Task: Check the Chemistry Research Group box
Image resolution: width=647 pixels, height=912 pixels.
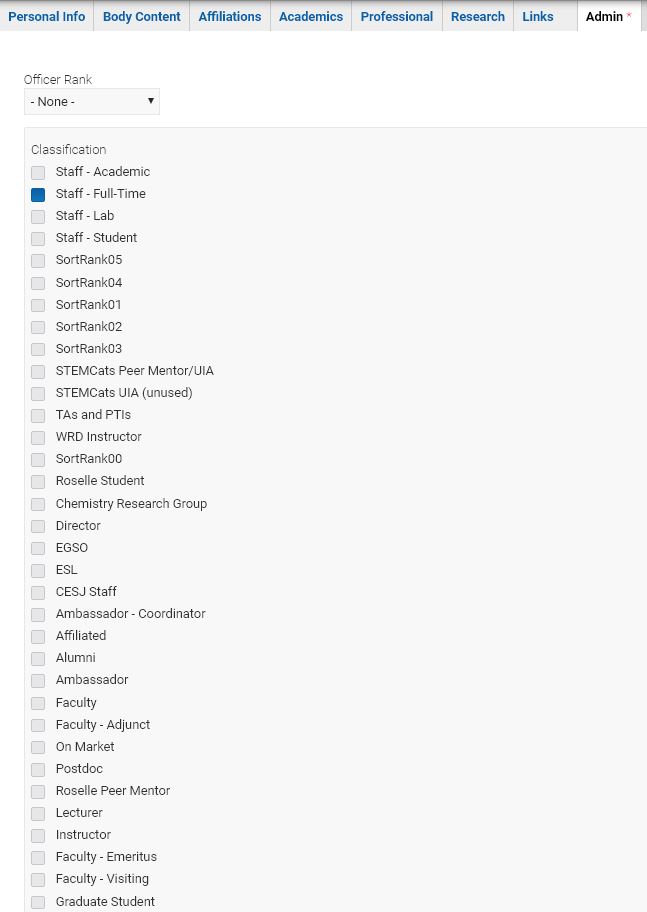Action: click(38, 504)
